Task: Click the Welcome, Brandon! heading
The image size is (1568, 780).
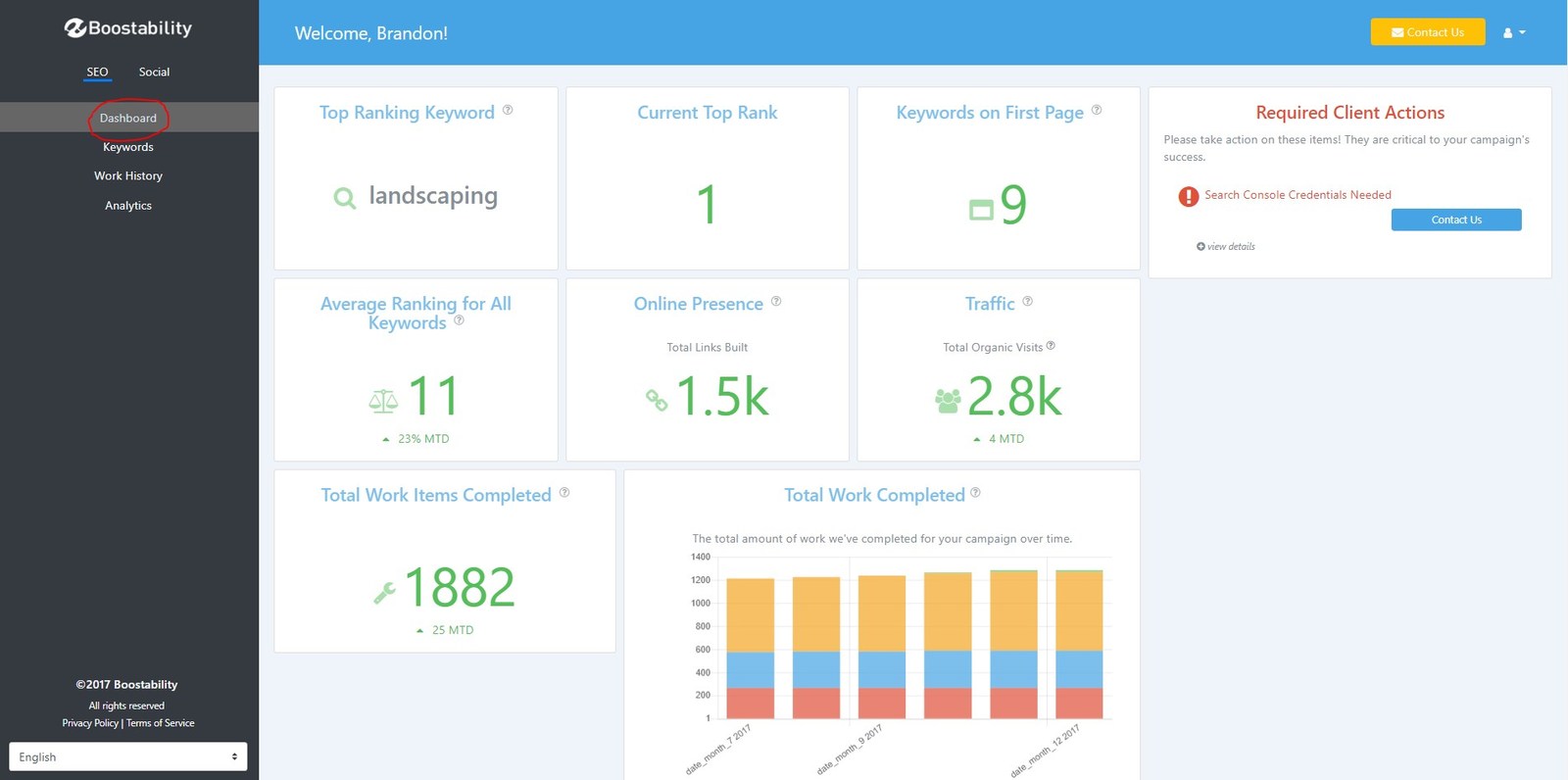Action: (x=371, y=33)
